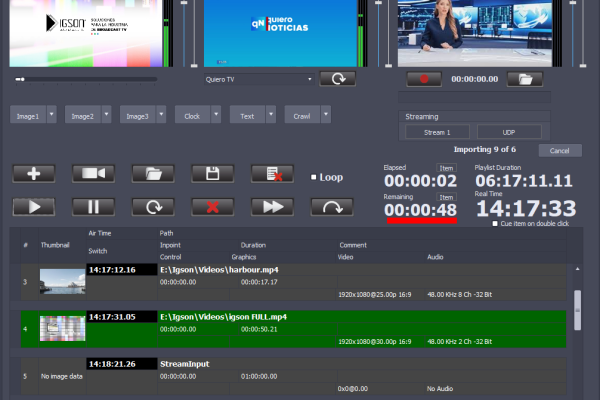Toggle Cue item on double click checkbox

(496, 224)
